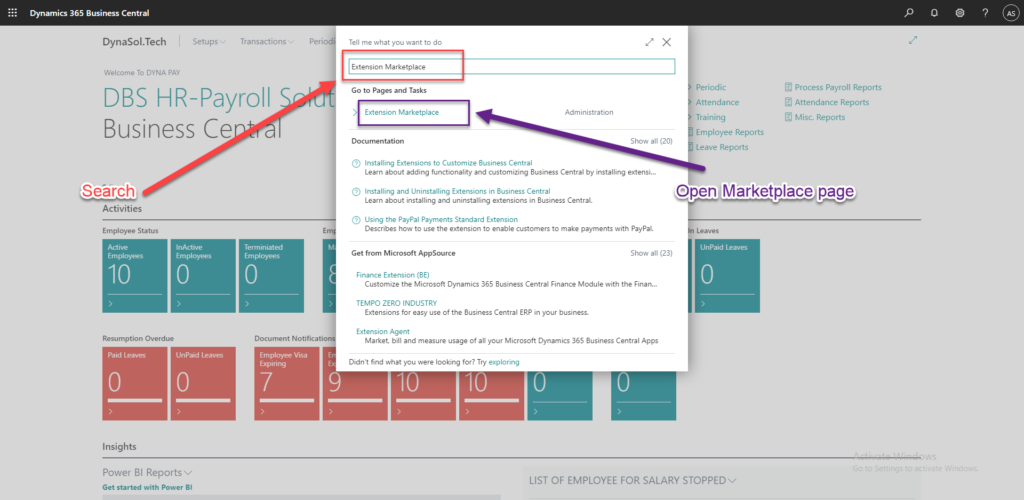Expand the Transactions menu
Image resolution: width=1024 pixels, height=500 pixels.
point(267,41)
